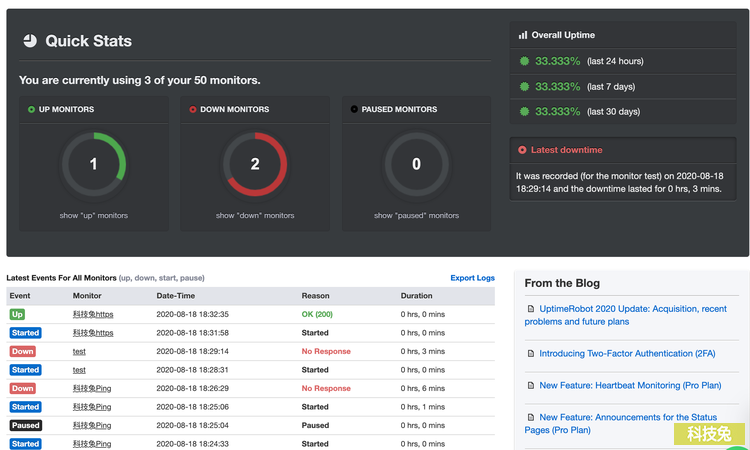Open Announcements for the Status Pages blog post
Screen dimensions: 750x450
[x=621, y=424]
